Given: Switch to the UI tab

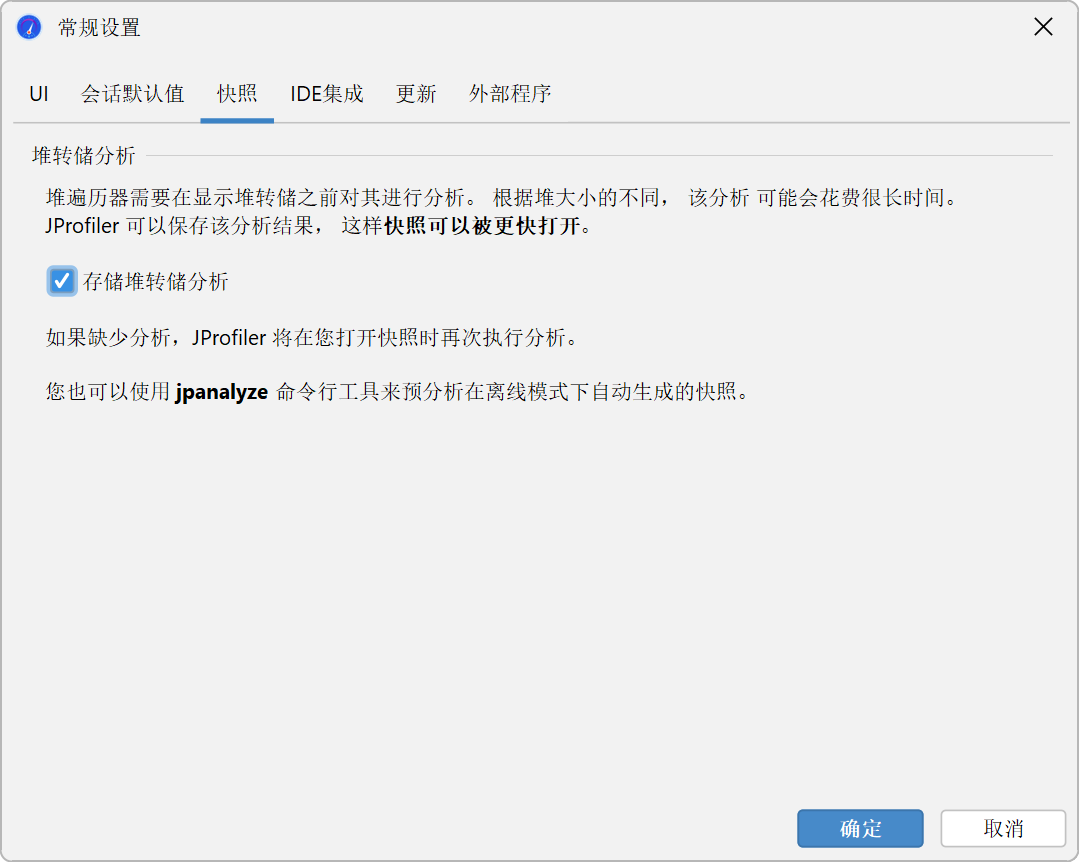Looking at the screenshot, I should click(x=39, y=94).
